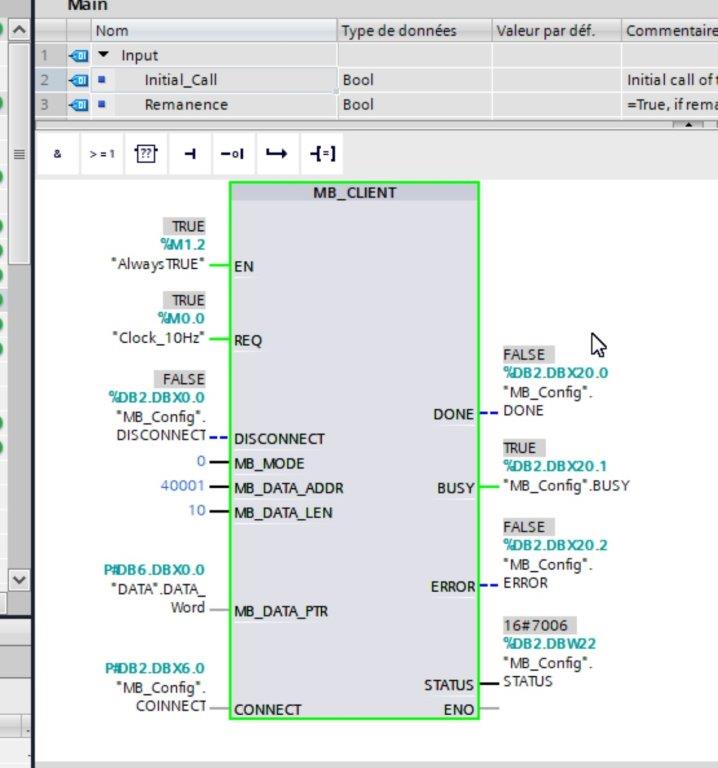Viewport: 718px width, 768px height.
Task: Select the 40001 MB_DATA_ADDR value
Action: 182,486
